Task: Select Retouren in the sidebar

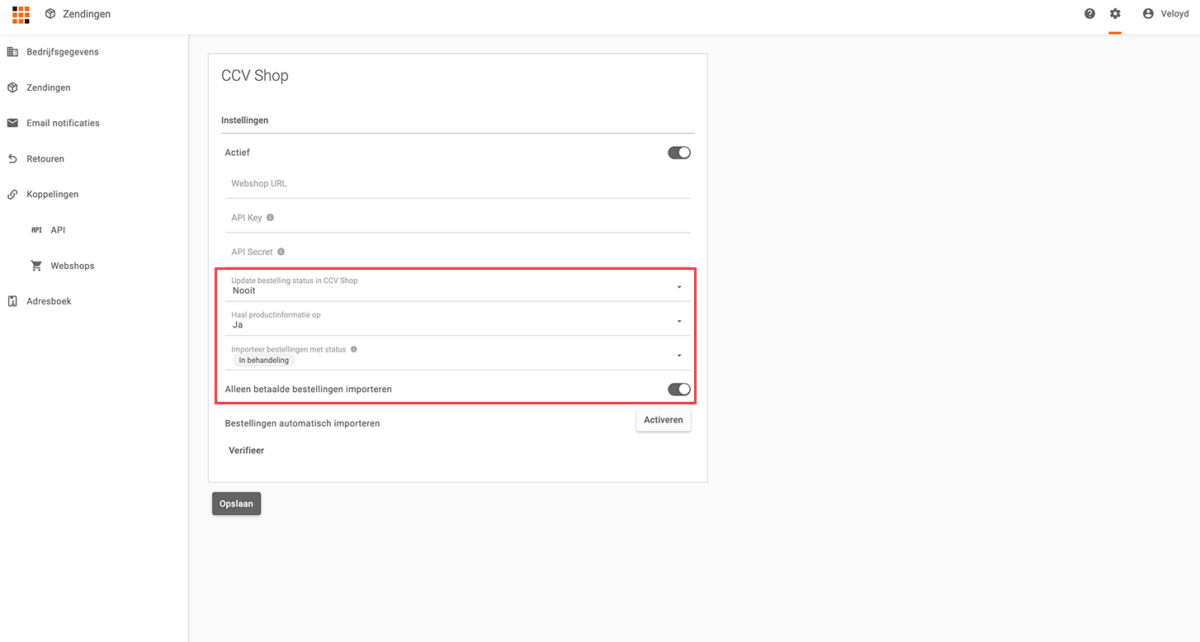Action: tap(45, 159)
